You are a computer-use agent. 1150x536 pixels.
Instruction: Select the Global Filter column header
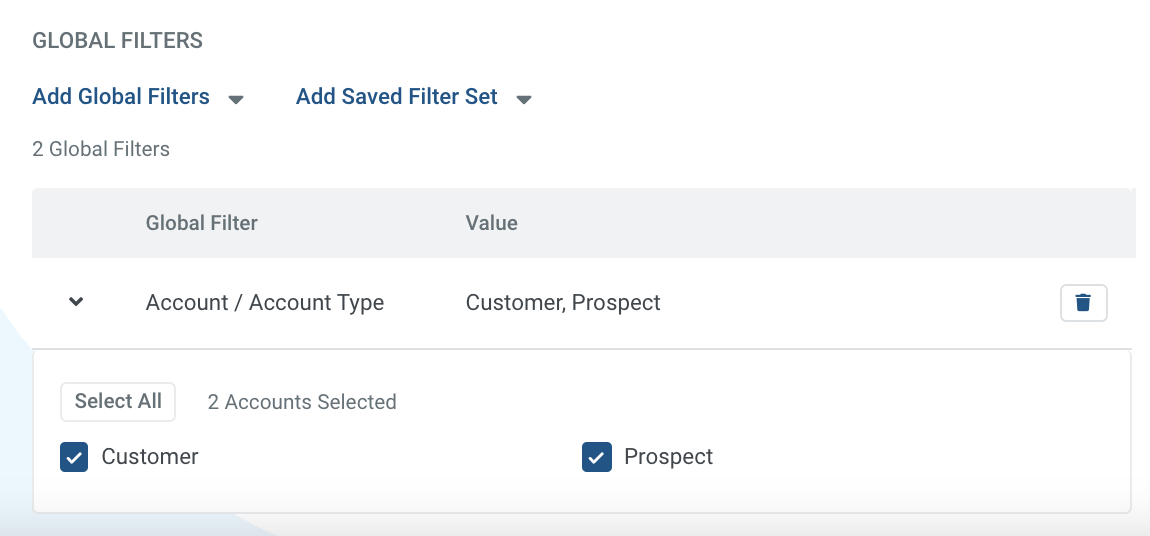[x=202, y=223]
